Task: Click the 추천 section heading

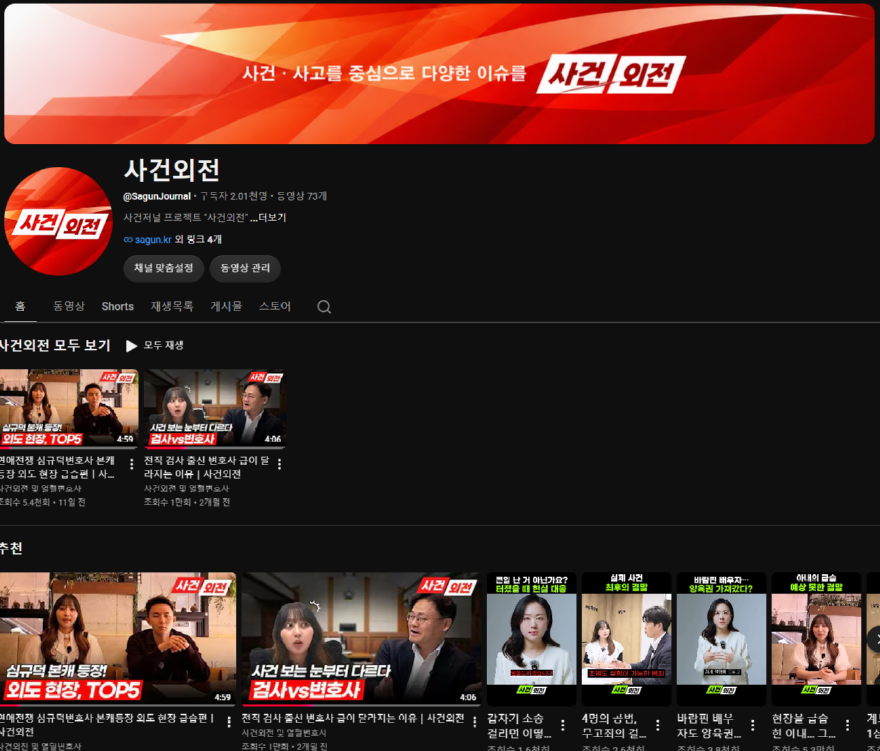Action: coord(11,548)
